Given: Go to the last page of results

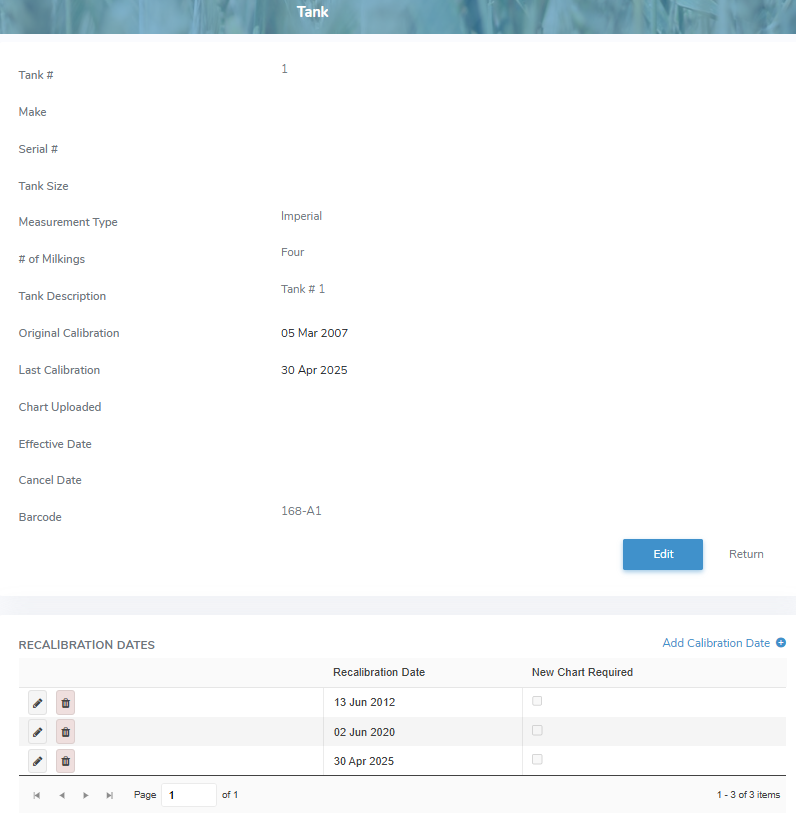Looking at the screenshot, I should (109, 795).
